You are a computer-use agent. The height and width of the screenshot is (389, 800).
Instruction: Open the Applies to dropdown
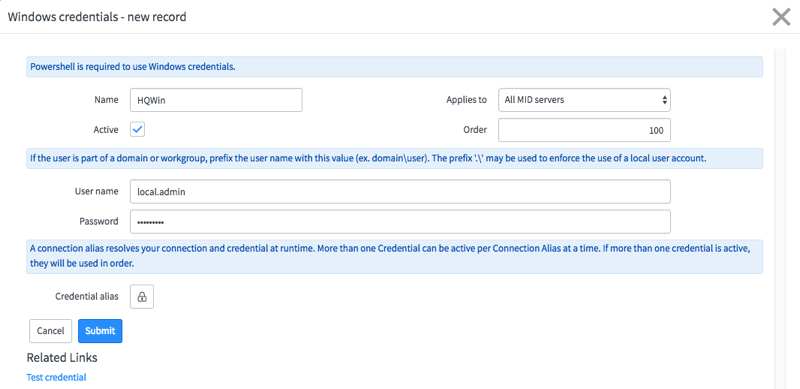point(584,100)
